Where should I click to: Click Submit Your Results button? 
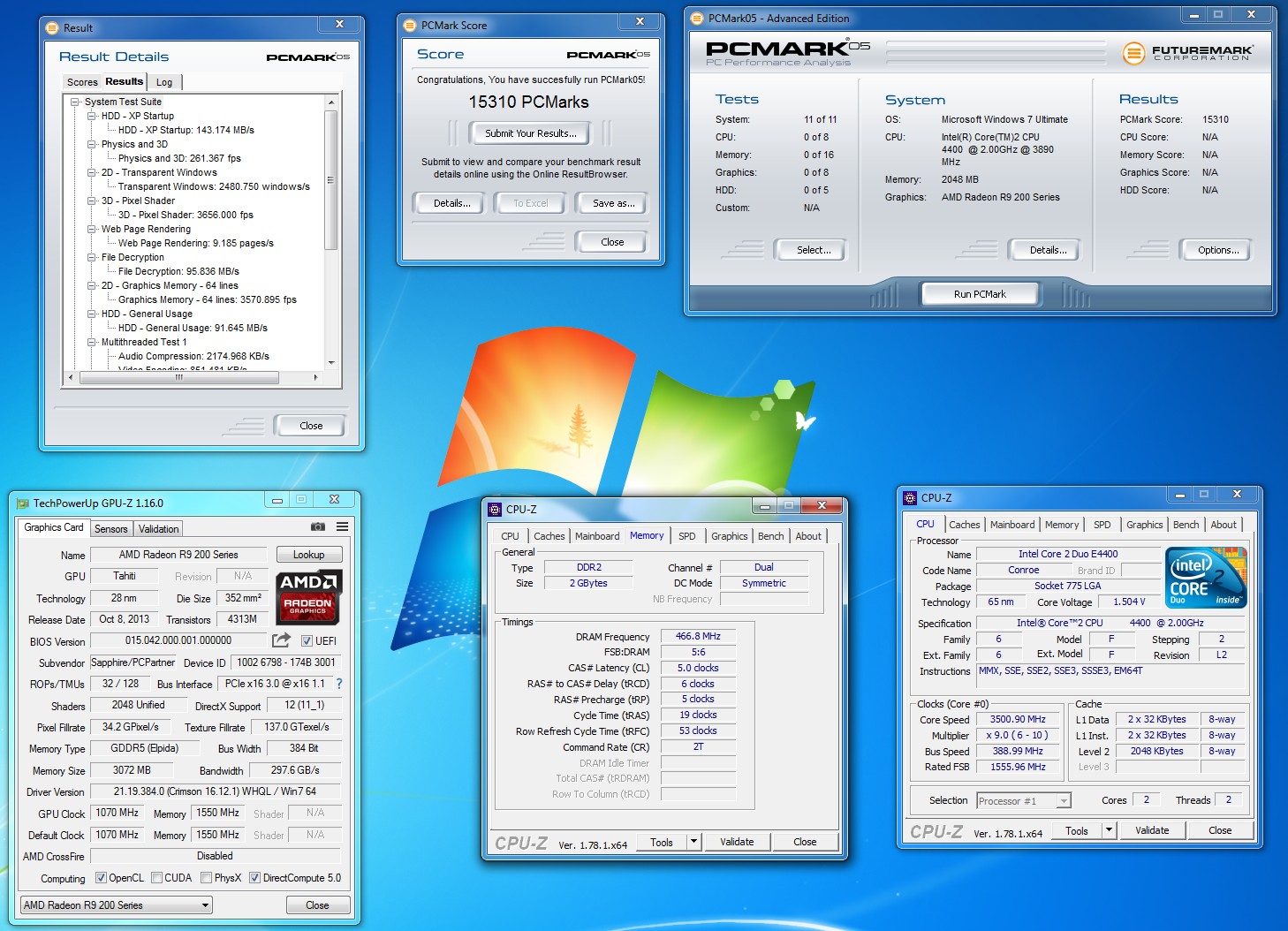point(530,133)
